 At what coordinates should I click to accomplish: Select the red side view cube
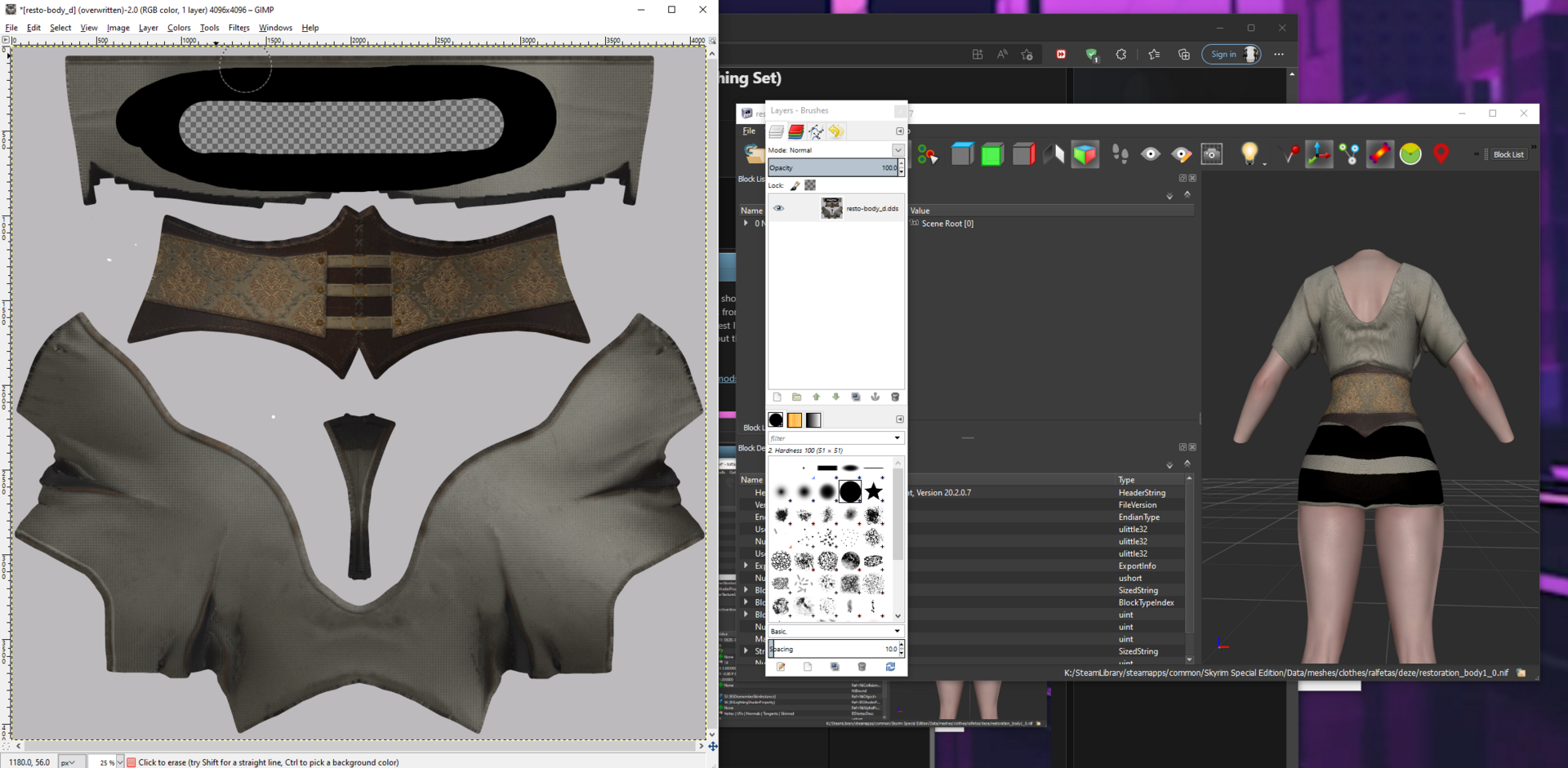point(1023,153)
